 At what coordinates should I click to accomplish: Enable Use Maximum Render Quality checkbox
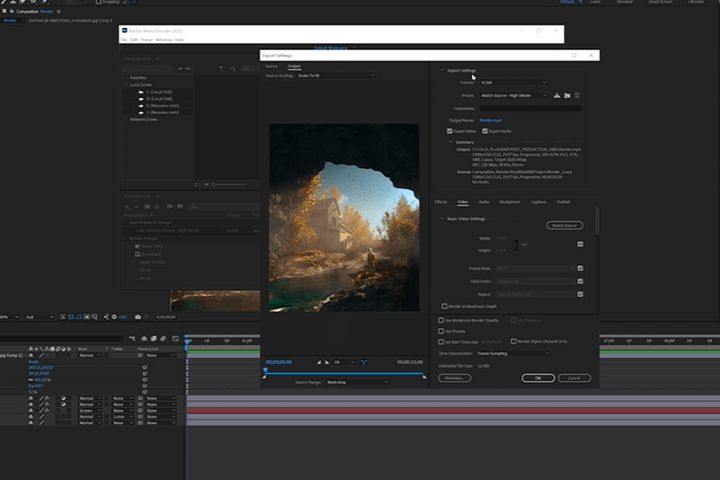441,320
